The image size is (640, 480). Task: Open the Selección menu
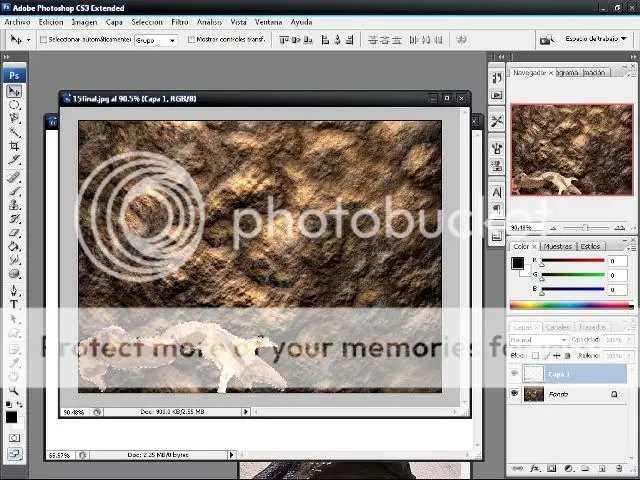tap(147, 22)
